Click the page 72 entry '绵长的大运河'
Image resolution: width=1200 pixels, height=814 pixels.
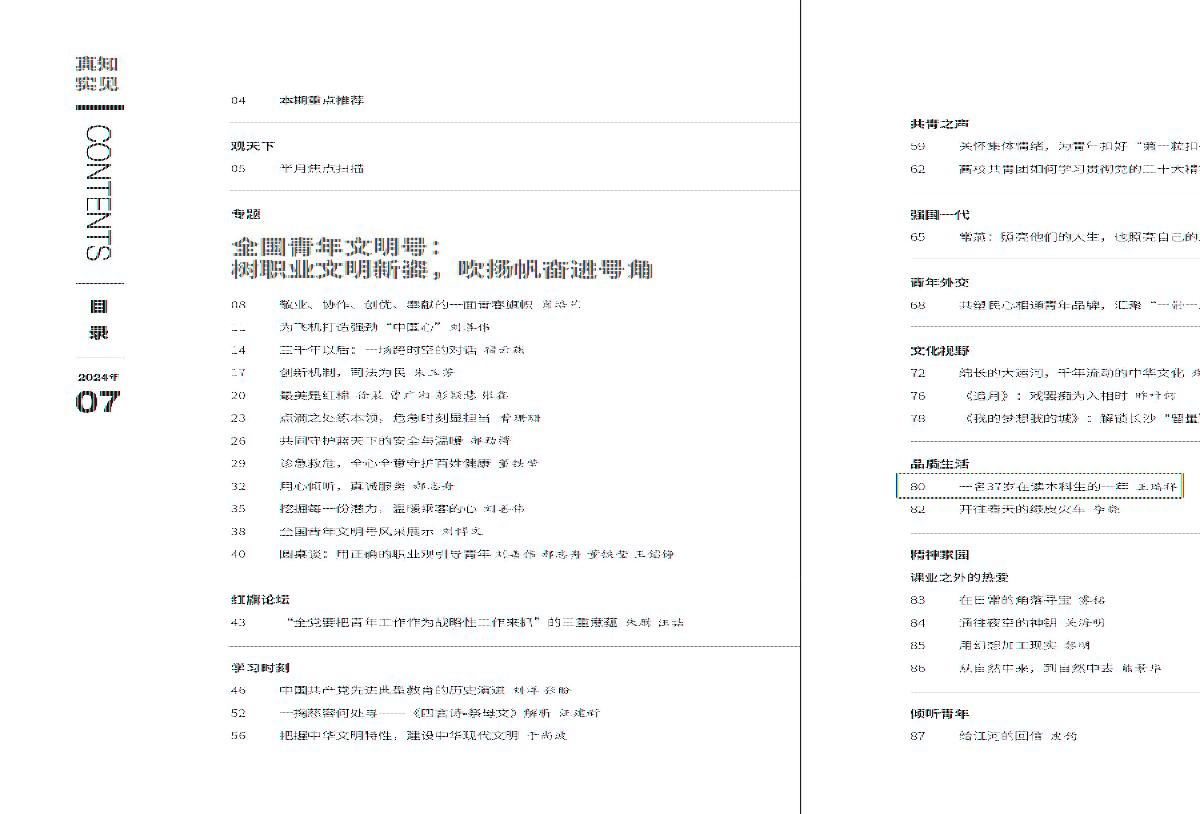click(1055, 373)
